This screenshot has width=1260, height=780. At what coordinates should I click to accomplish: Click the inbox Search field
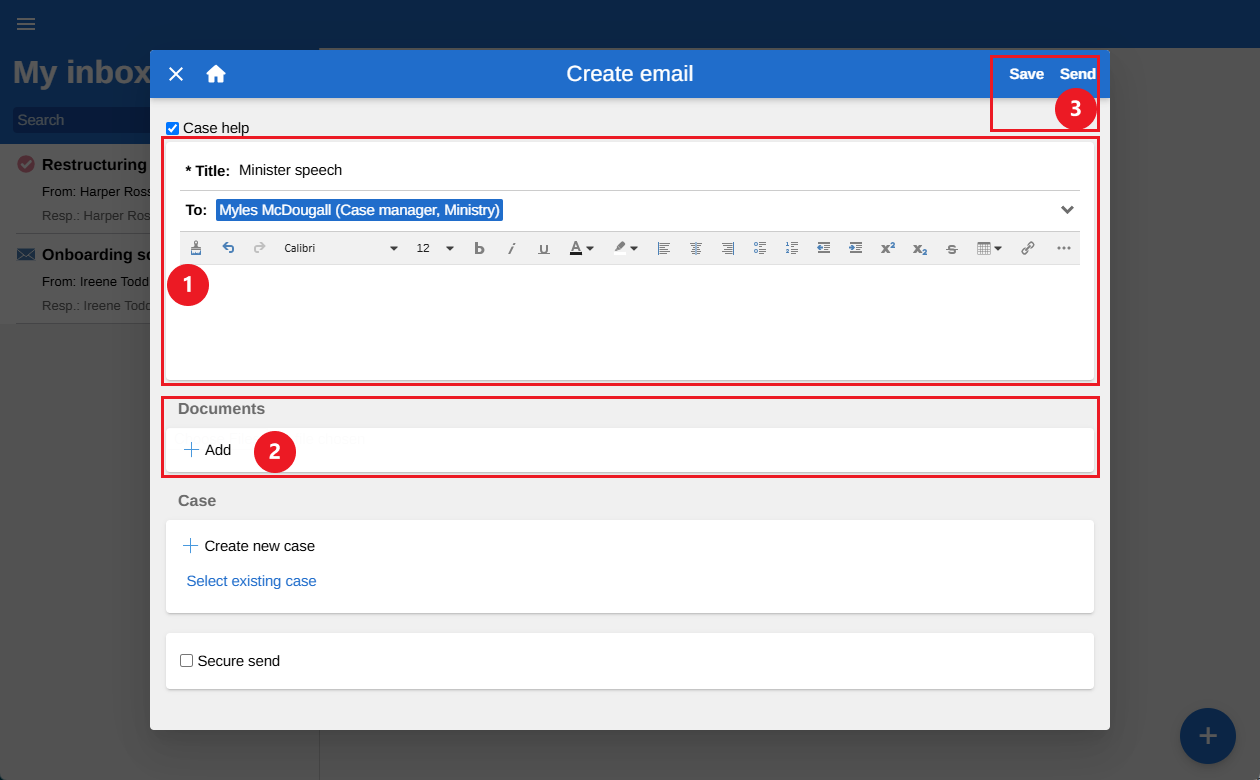pos(81,120)
